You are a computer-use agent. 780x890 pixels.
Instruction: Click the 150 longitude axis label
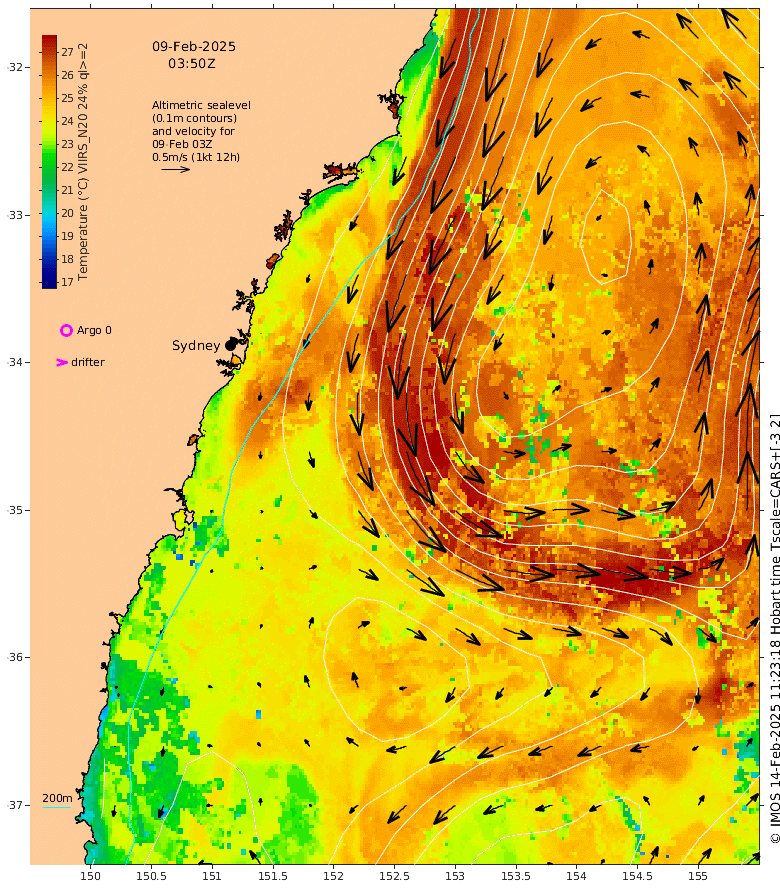click(90, 876)
